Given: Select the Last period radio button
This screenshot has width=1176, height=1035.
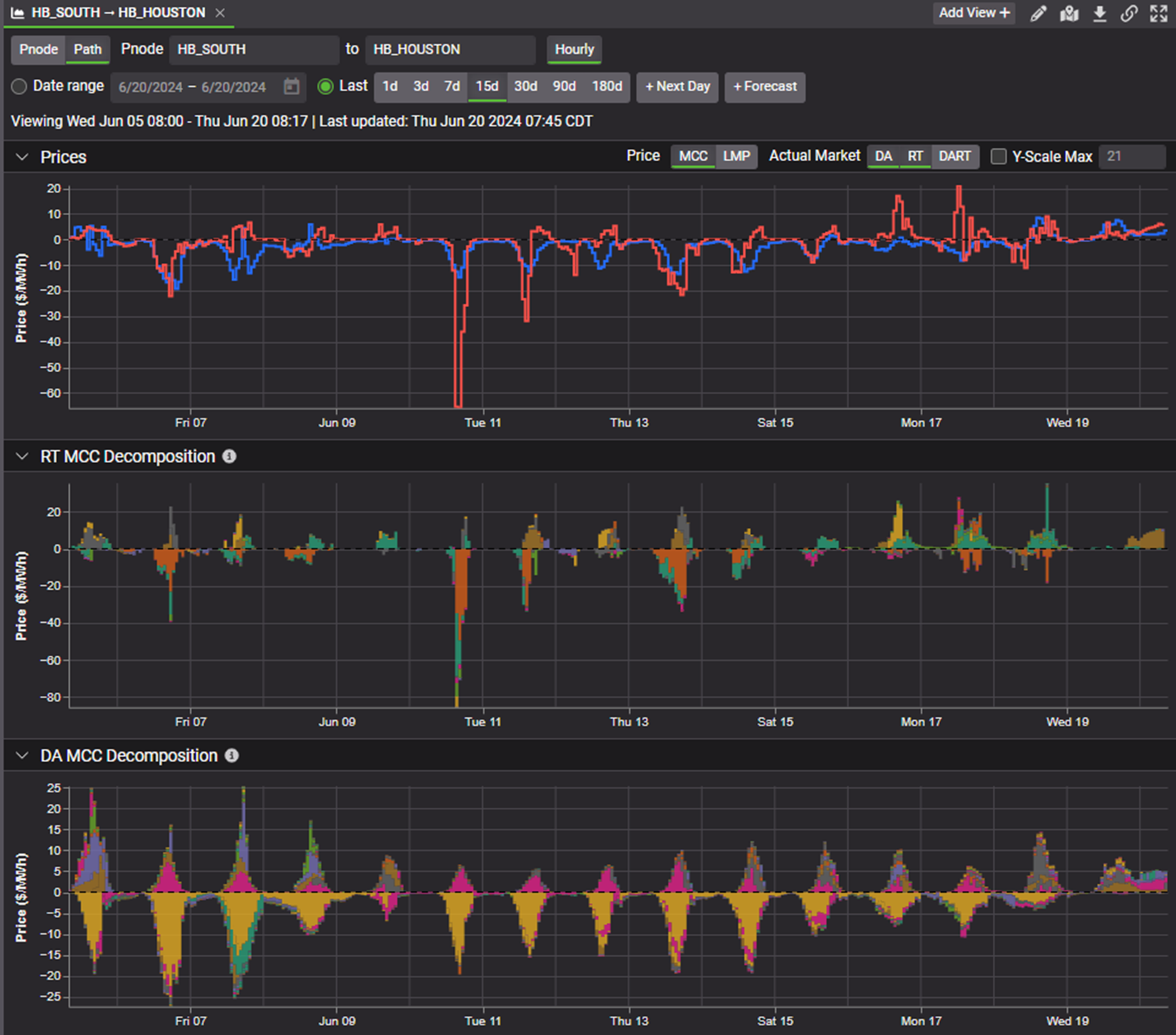Looking at the screenshot, I should click(326, 87).
